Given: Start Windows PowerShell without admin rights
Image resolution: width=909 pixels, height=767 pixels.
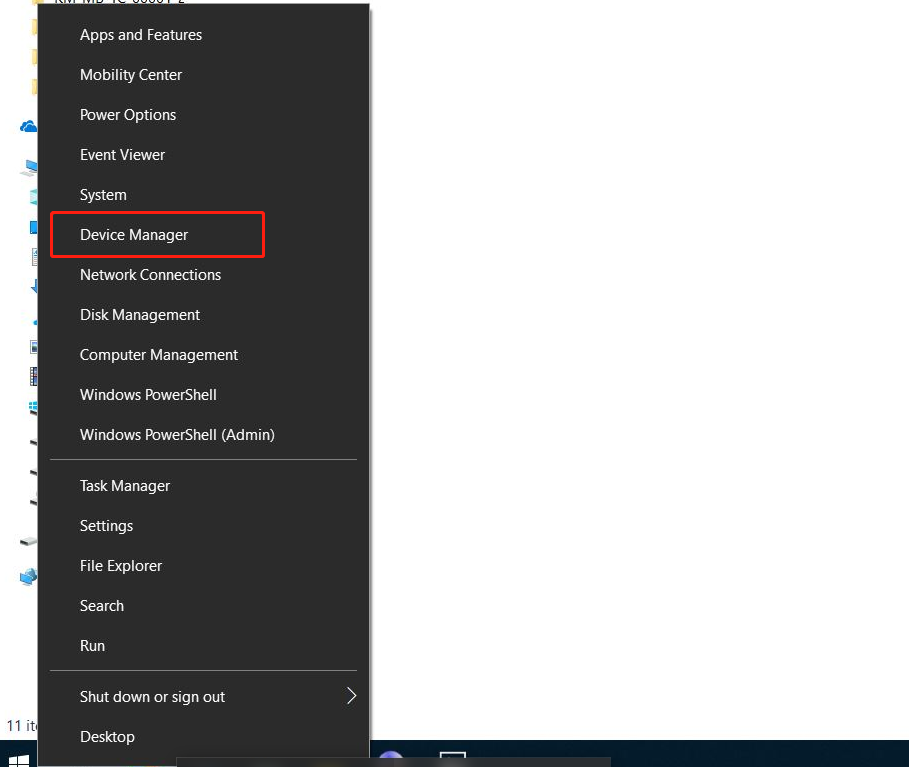Looking at the screenshot, I should pyautogui.click(x=148, y=395).
